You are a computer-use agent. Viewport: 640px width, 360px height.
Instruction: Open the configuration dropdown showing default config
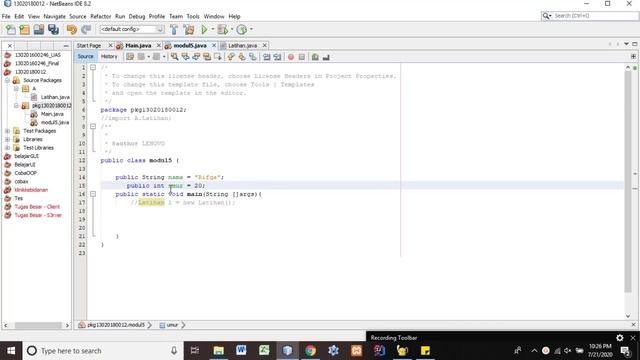tap(131, 29)
